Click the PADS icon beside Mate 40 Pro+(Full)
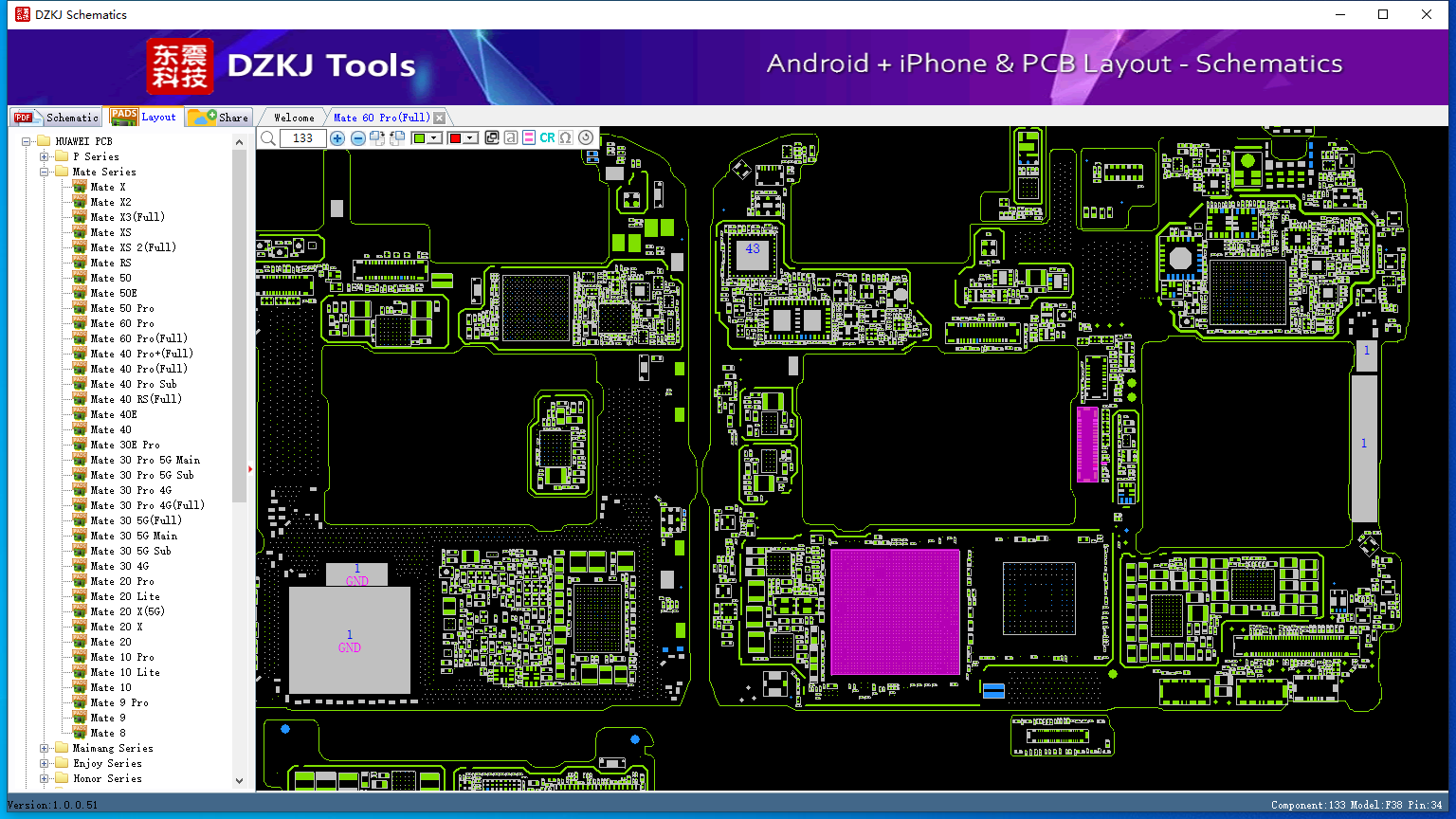 click(x=80, y=355)
